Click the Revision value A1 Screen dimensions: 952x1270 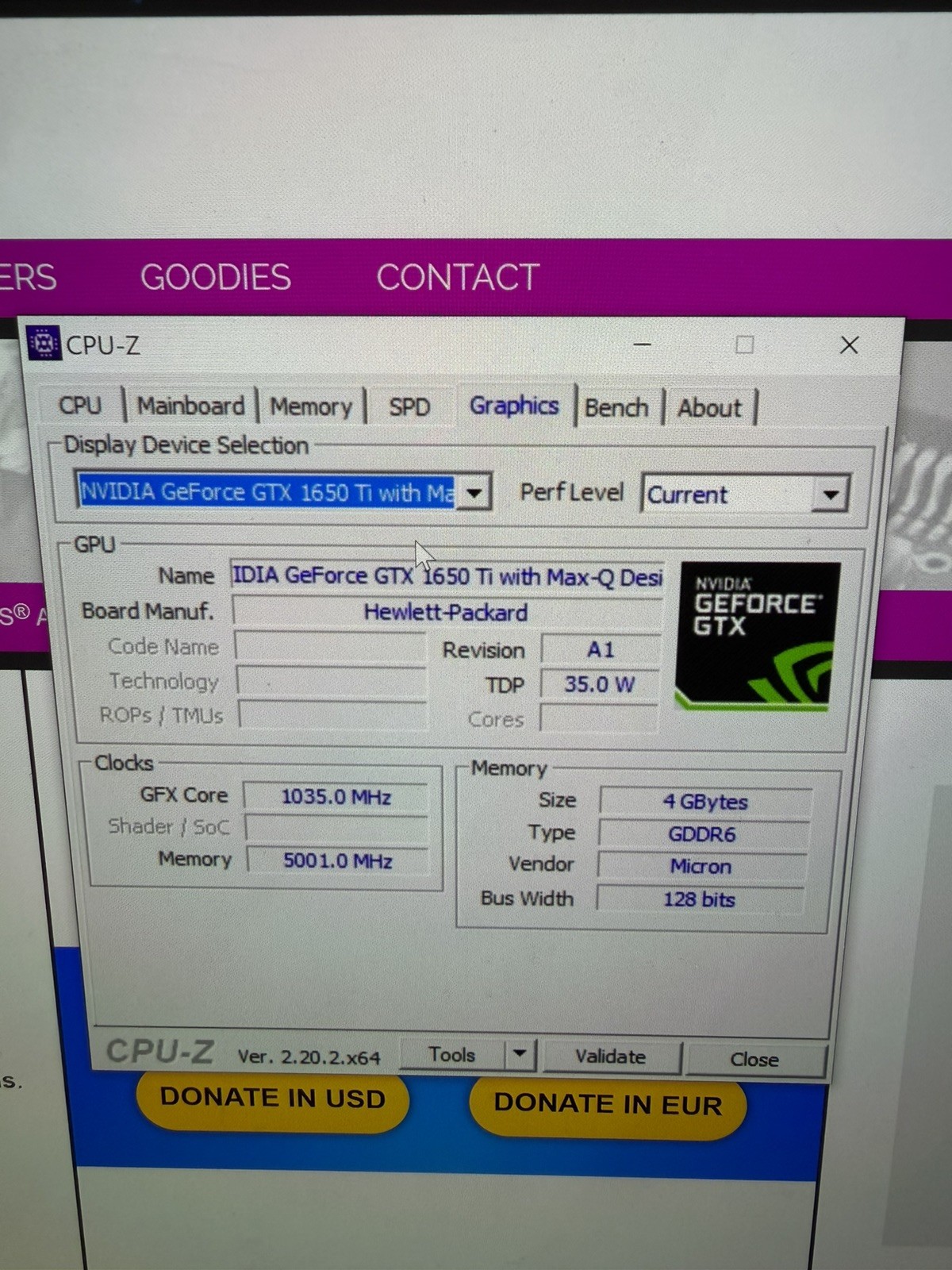(601, 650)
